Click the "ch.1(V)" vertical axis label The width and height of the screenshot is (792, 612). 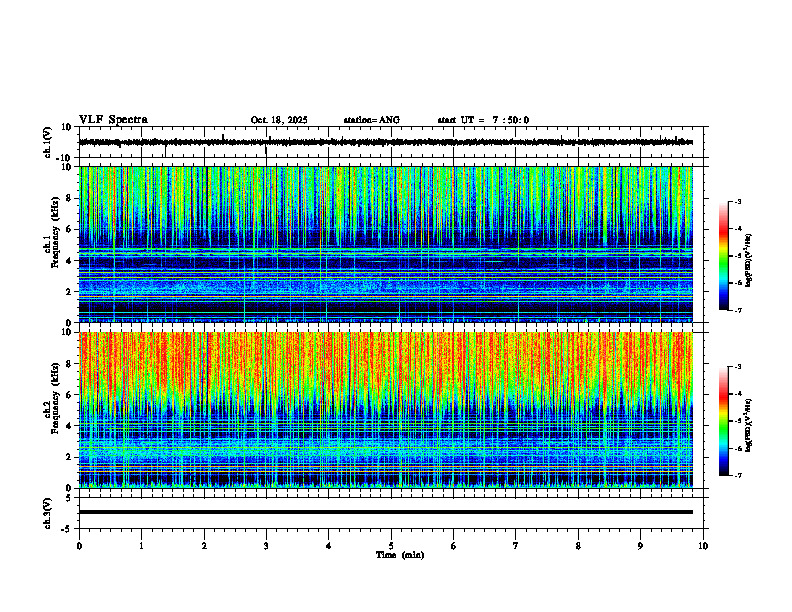tap(48, 142)
